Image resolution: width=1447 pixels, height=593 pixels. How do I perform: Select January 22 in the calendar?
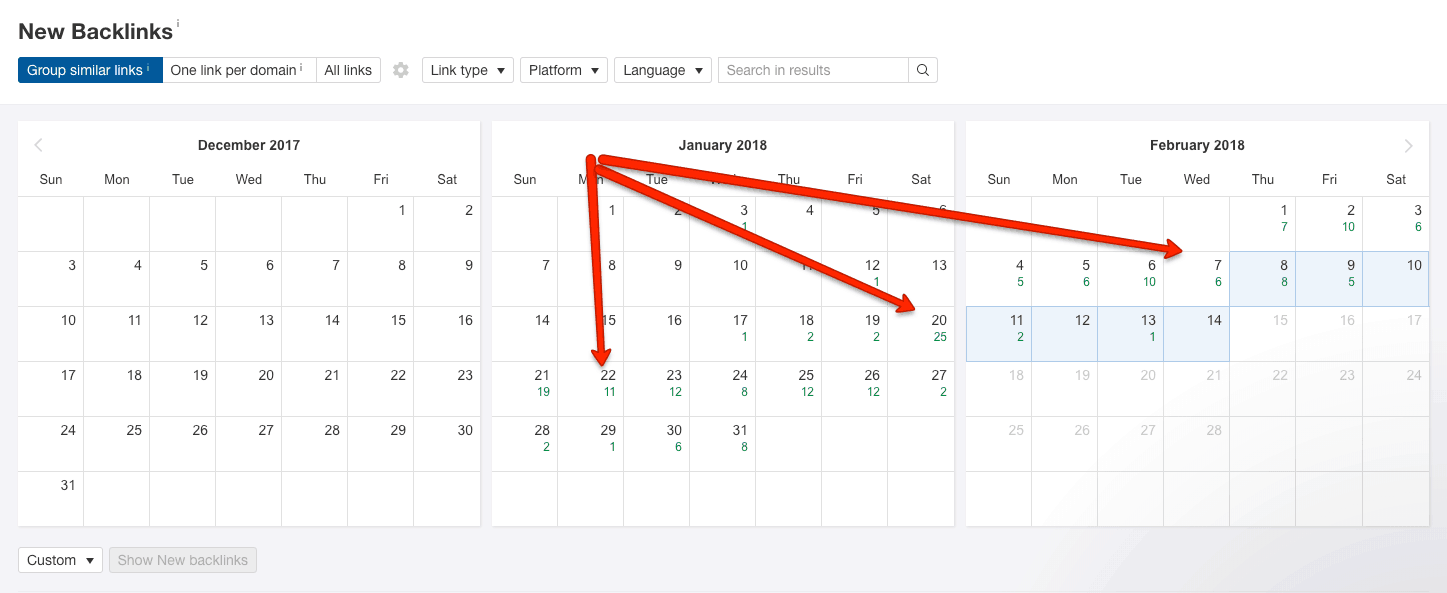coord(591,389)
